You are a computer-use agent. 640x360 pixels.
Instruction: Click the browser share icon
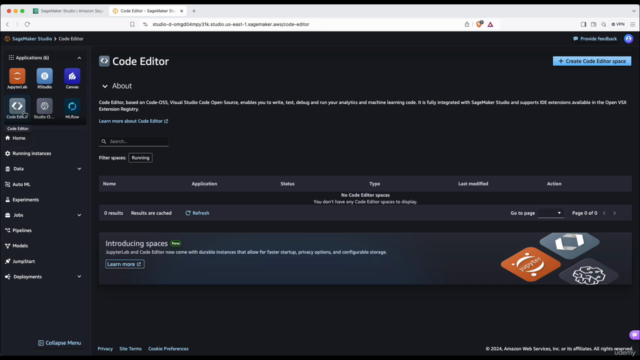(467, 24)
